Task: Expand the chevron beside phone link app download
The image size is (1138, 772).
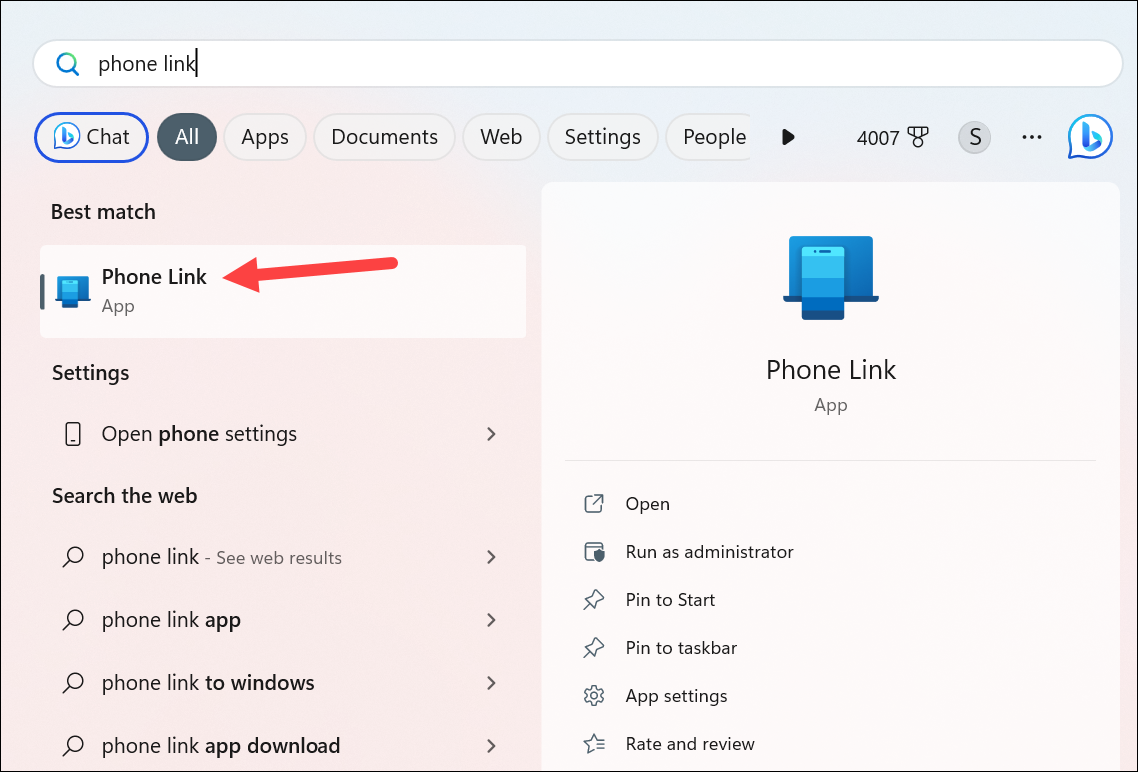Action: pyautogui.click(x=491, y=746)
